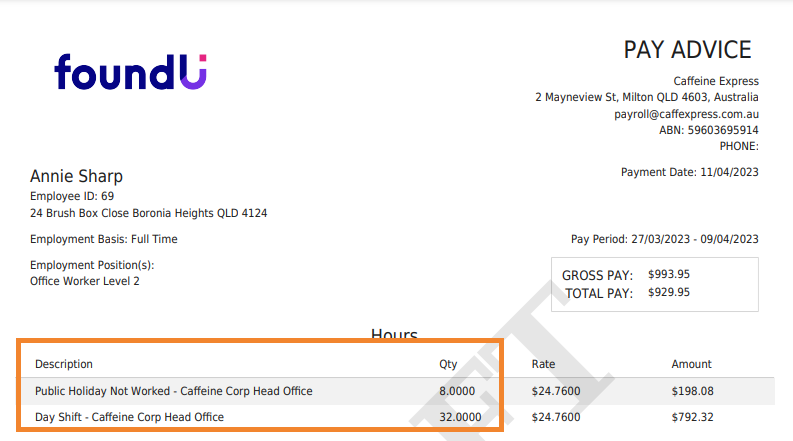Select the Office Worker Level 2 position
This screenshot has width=793, height=441.
pyautogui.click(x=85, y=282)
